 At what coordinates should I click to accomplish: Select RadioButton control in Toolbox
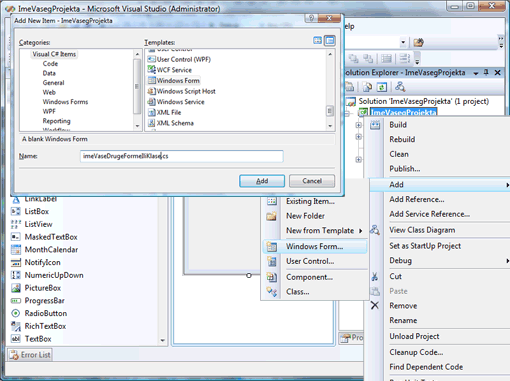[x=39, y=313]
